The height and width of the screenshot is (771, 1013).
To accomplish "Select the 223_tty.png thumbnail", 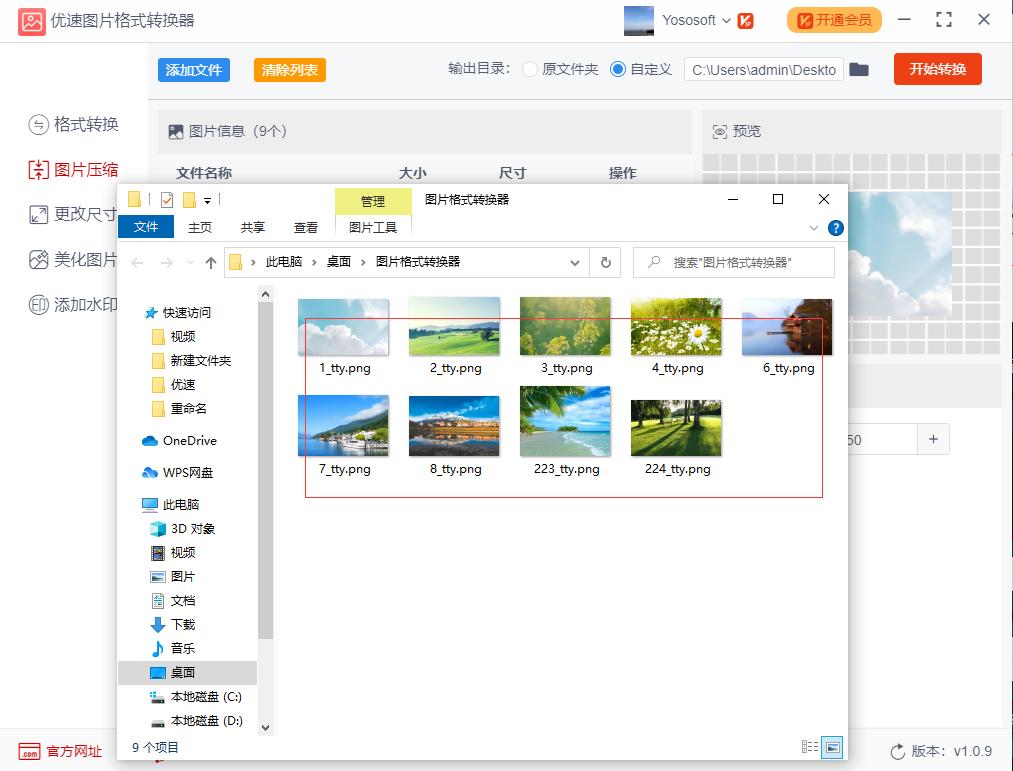I will coord(565,421).
